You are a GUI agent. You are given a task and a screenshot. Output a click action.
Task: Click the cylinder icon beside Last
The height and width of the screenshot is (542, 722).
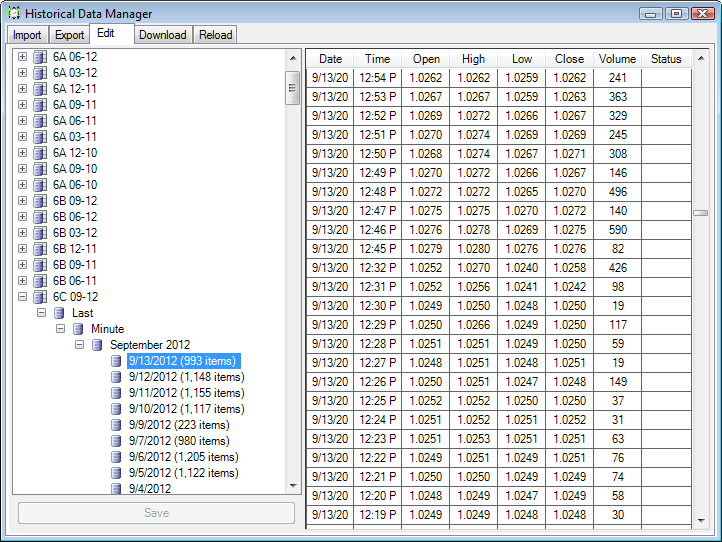coord(59,313)
